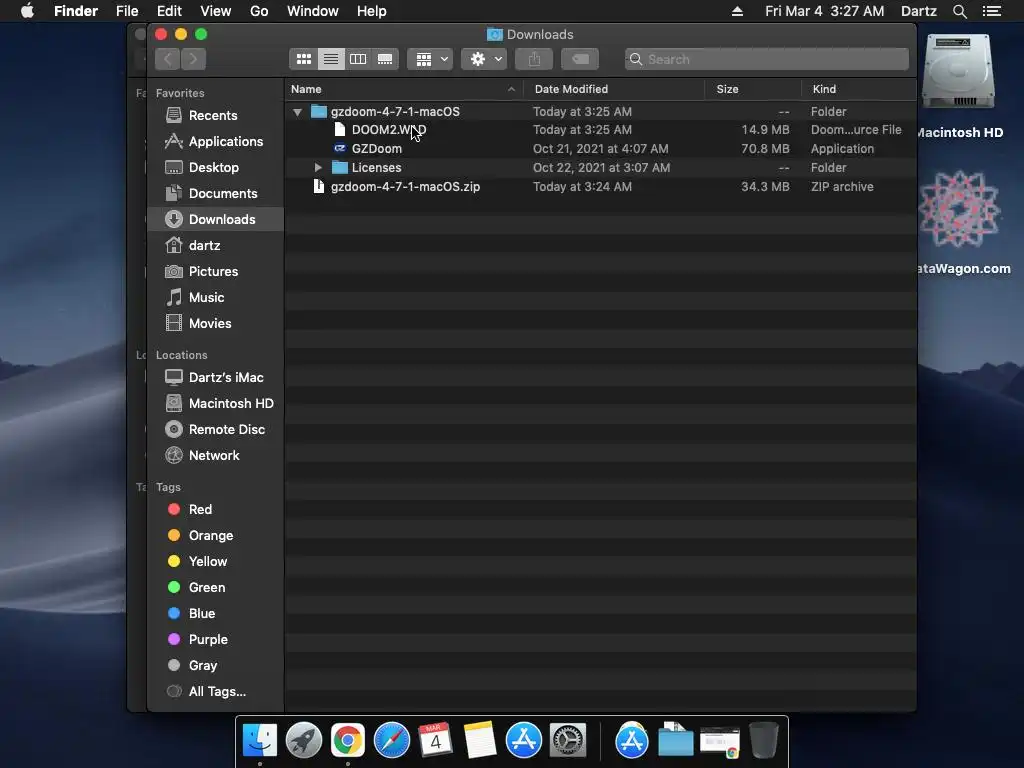Go back with the left arrow button
Screen dimensions: 1024x768
pos(168,59)
